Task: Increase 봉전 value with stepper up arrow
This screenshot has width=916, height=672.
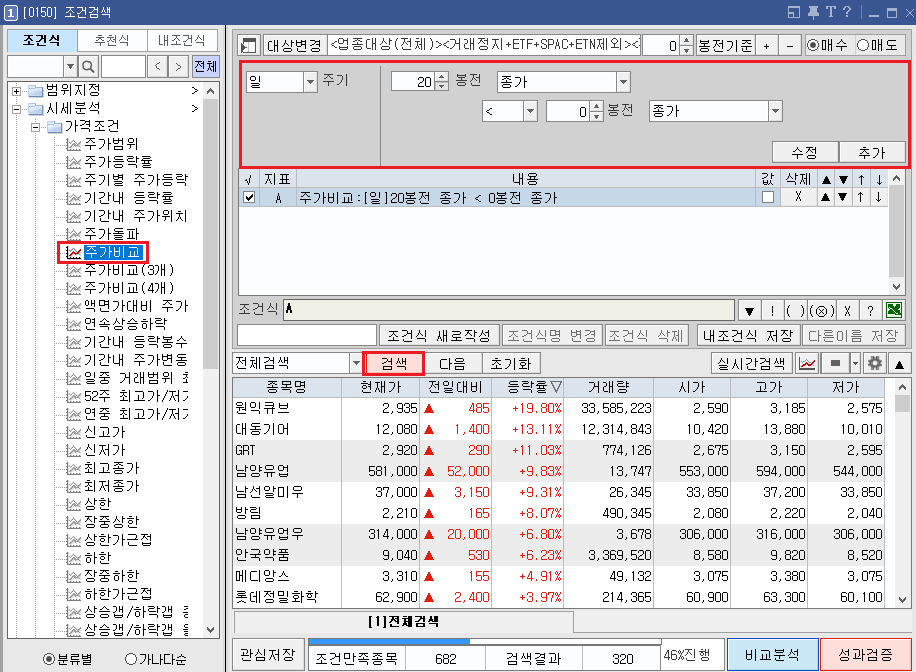Action: coord(443,78)
